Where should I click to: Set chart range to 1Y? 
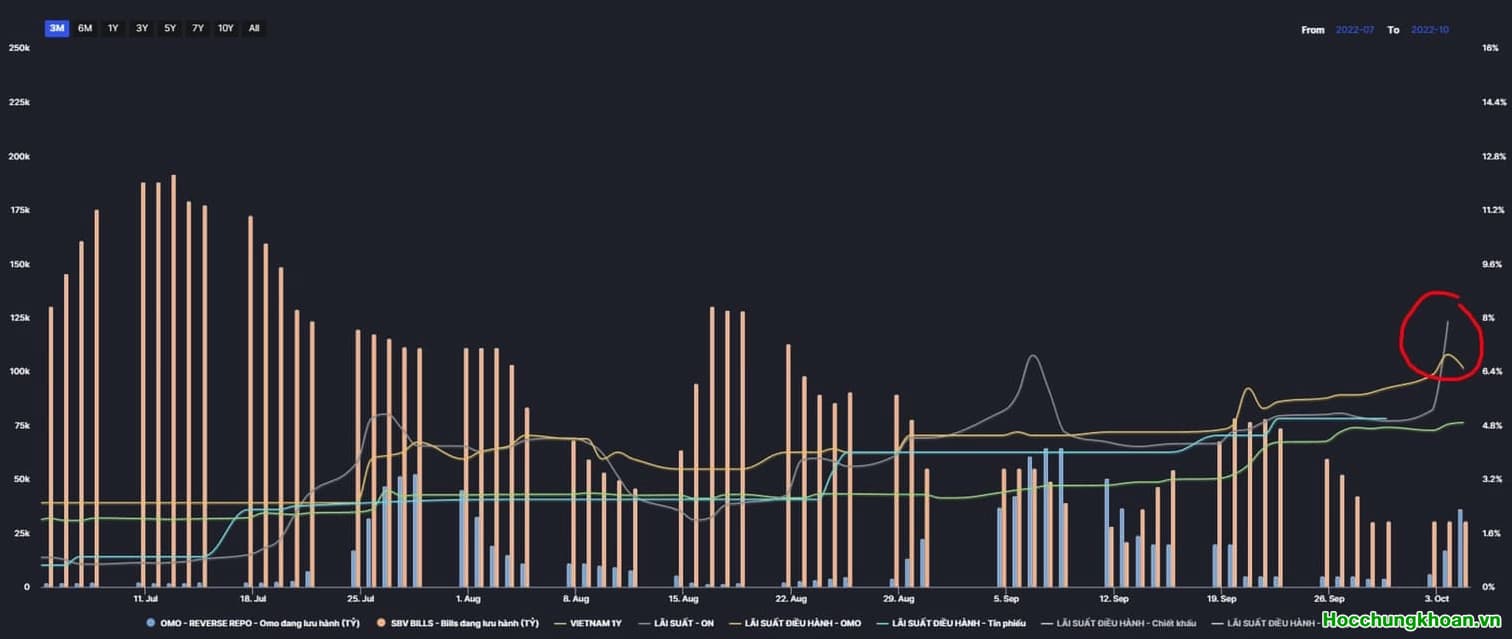(113, 29)
